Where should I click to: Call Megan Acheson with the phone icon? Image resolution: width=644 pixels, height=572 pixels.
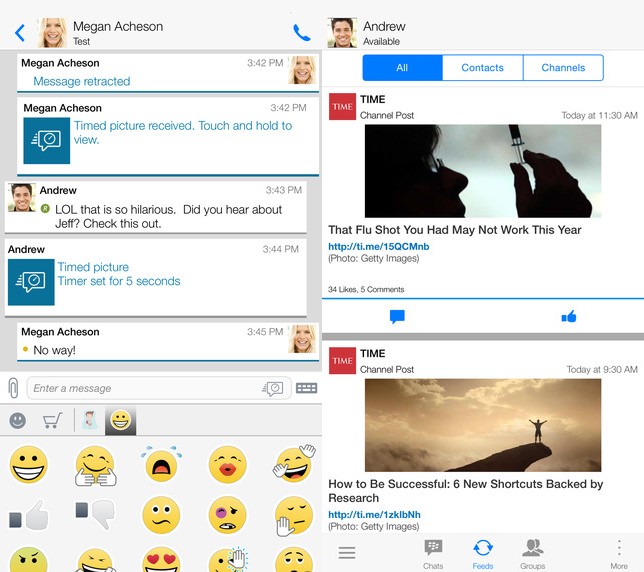point(301,32)
